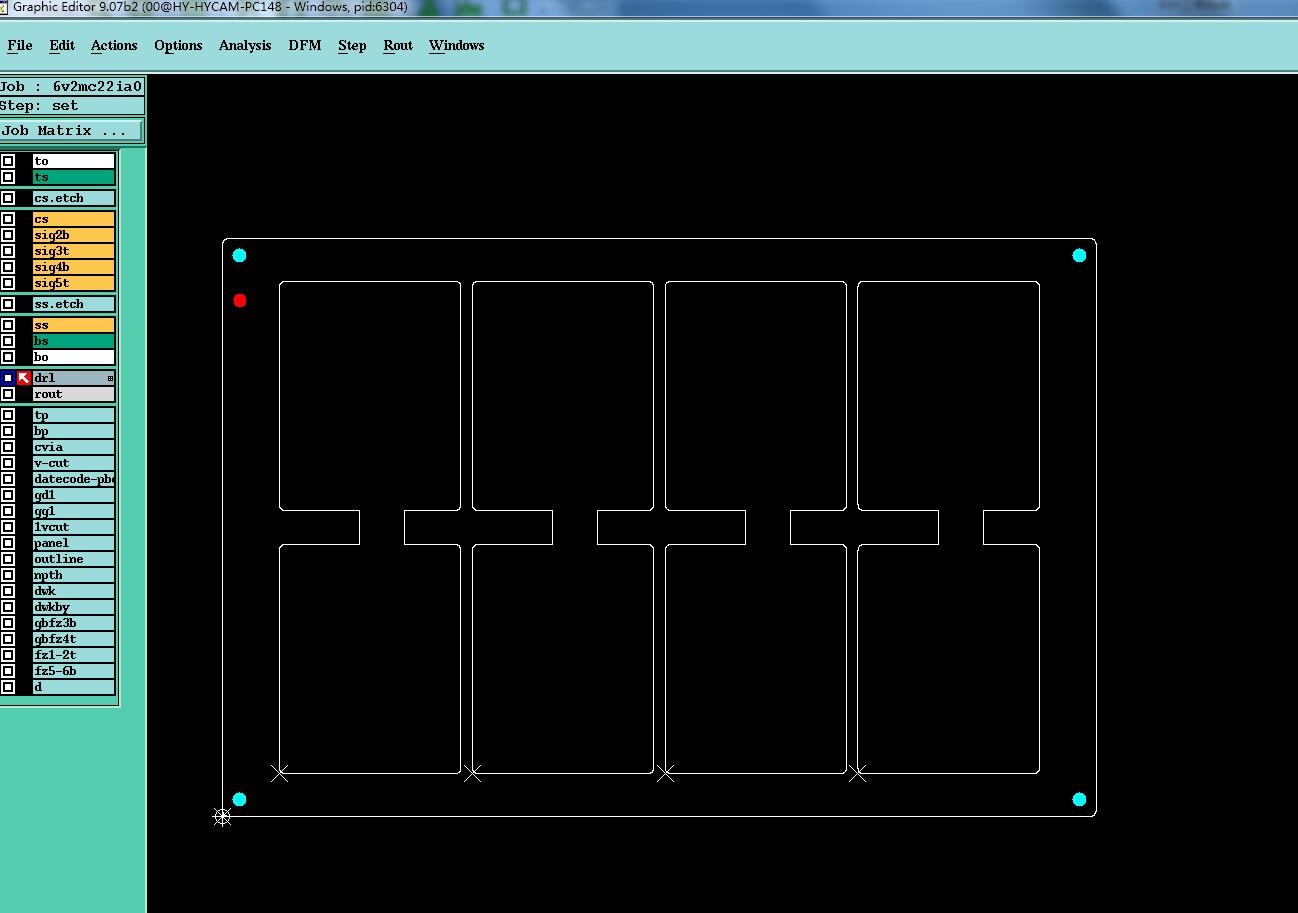Select the red drill pad on the canvas

(x=240, y=300)
